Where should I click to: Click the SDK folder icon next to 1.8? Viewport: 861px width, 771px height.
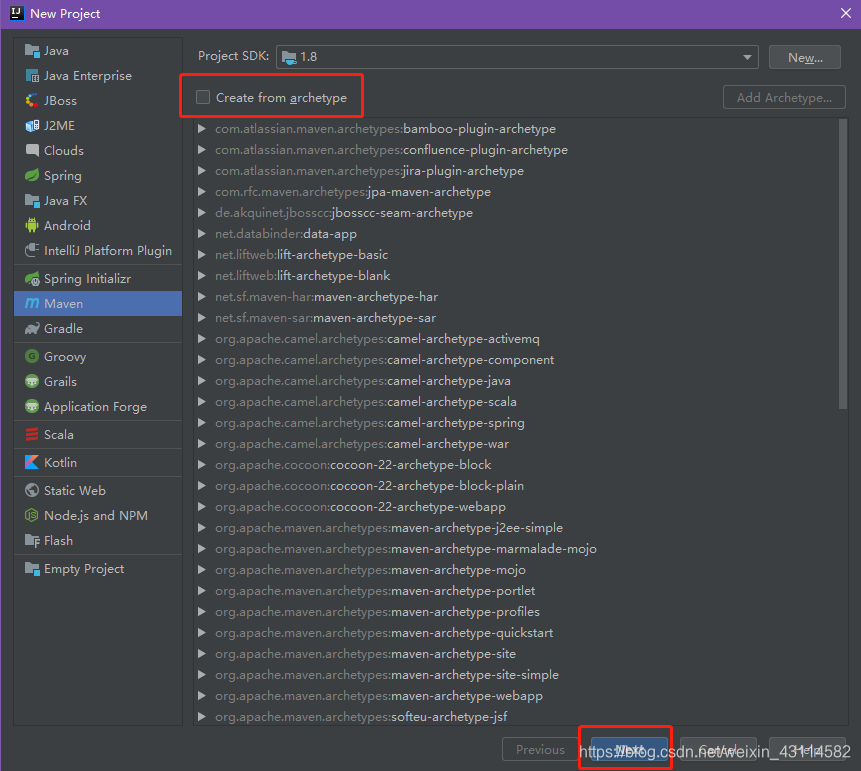click(289, 57)
